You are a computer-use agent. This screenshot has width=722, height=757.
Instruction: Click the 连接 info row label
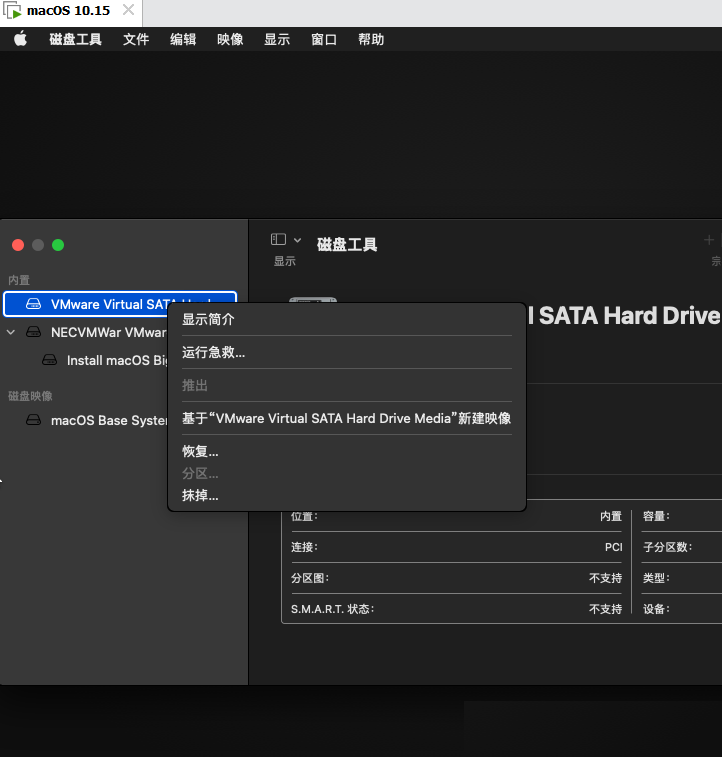(304, 547)
